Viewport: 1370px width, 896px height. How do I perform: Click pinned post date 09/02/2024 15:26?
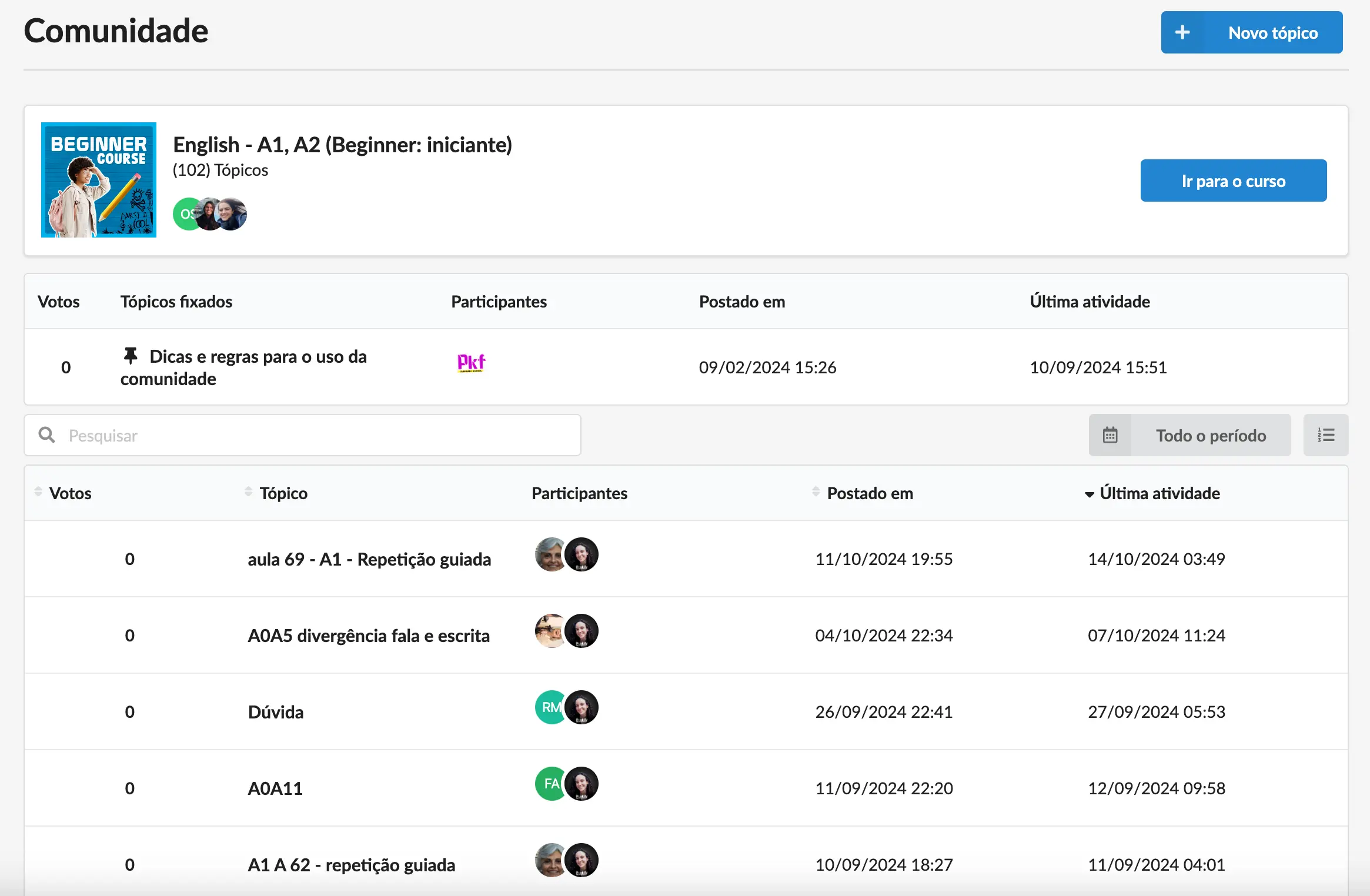click(x=767, y=367)
